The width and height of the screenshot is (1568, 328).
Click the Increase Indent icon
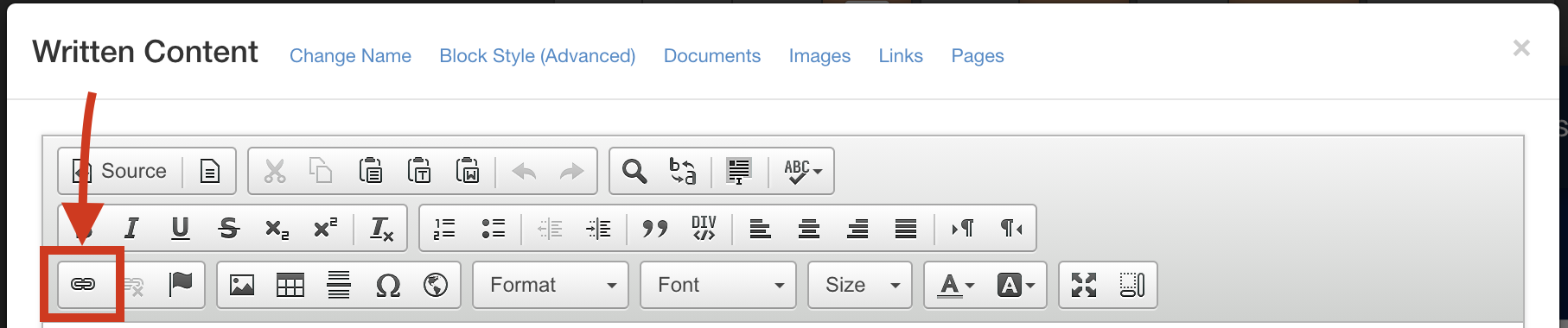598,228
